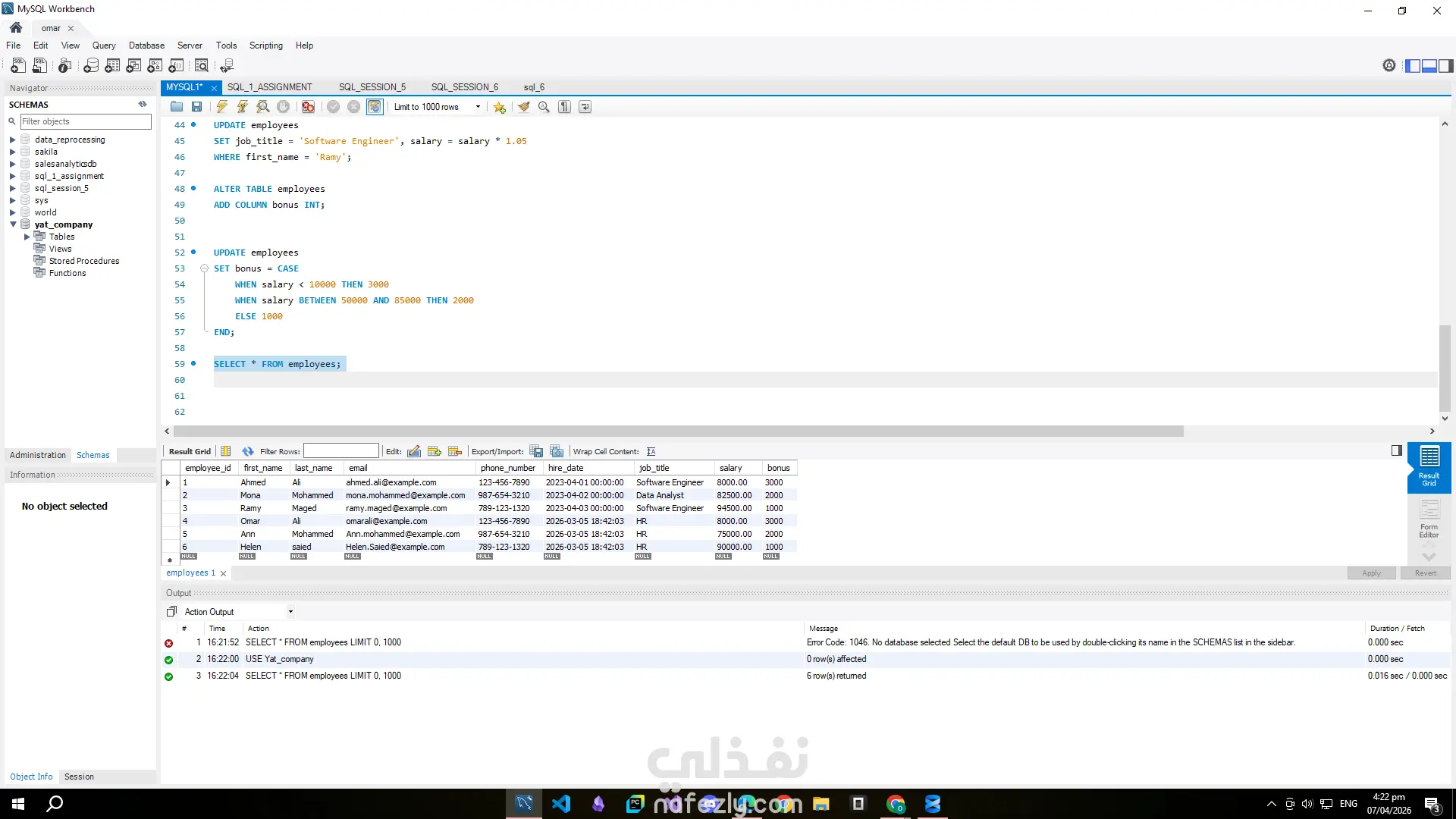Toggle continue-on-error execution button
Screen dimensions: 1456x819
coord(309,107)
